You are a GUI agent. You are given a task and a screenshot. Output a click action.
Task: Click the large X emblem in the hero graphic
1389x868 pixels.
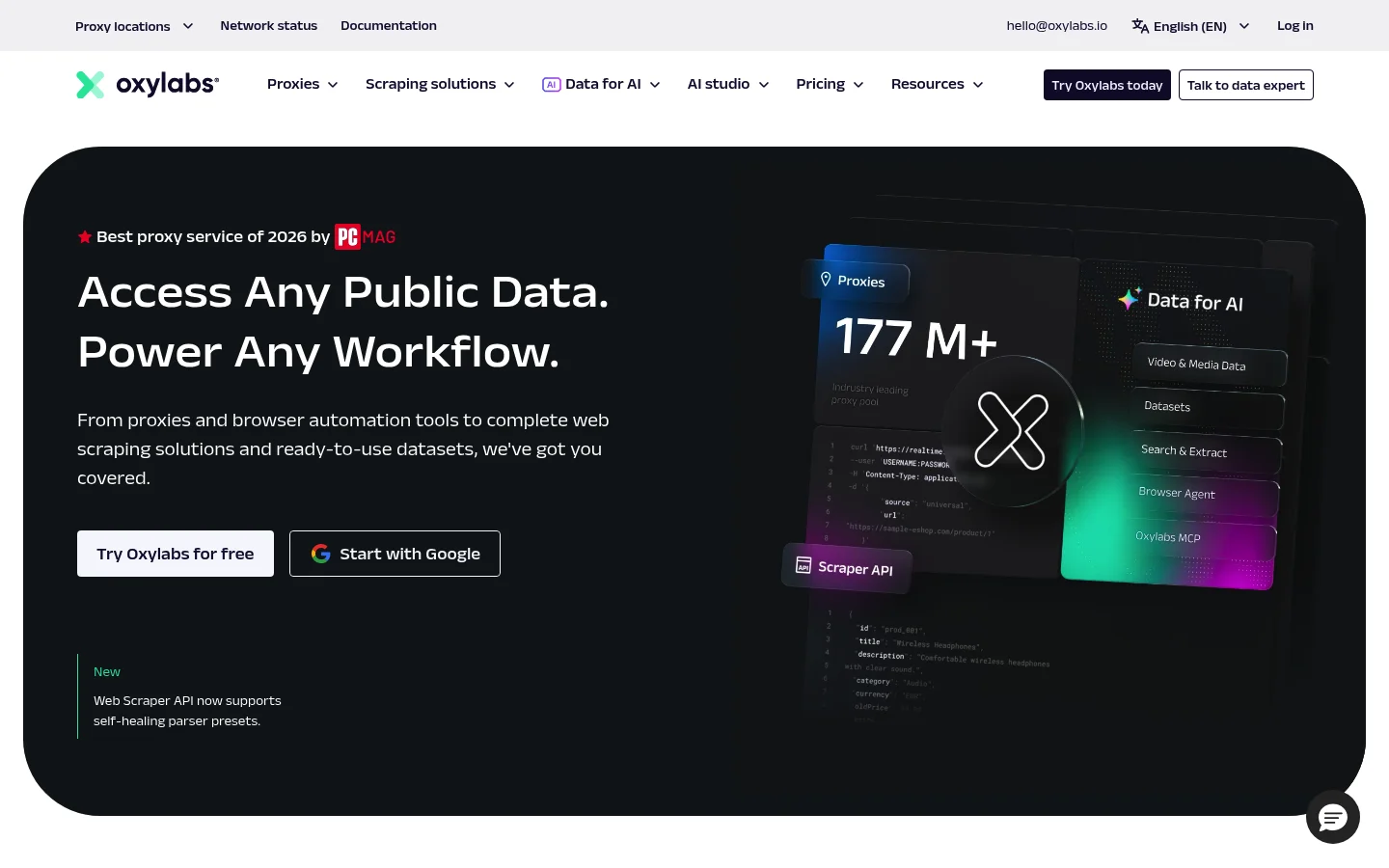(x=1011, y=430)
